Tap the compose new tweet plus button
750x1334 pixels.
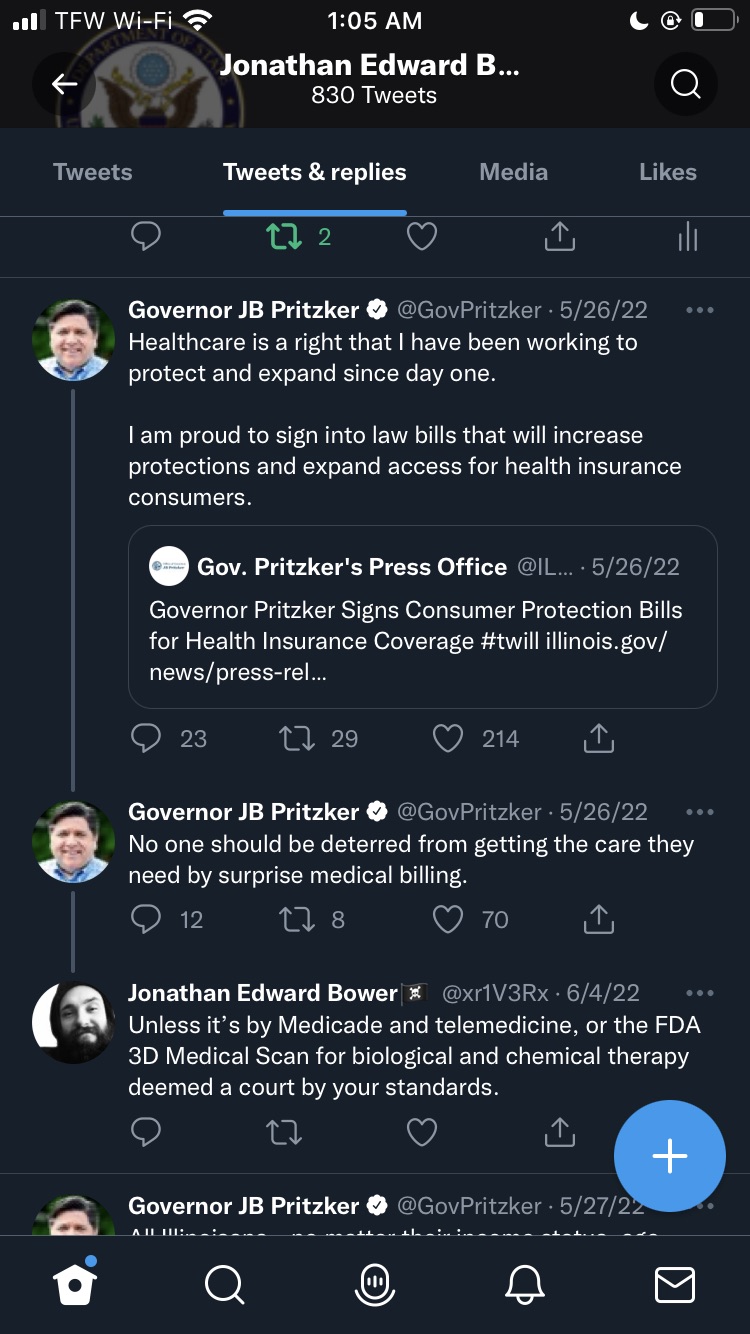tap(669, 1156)
